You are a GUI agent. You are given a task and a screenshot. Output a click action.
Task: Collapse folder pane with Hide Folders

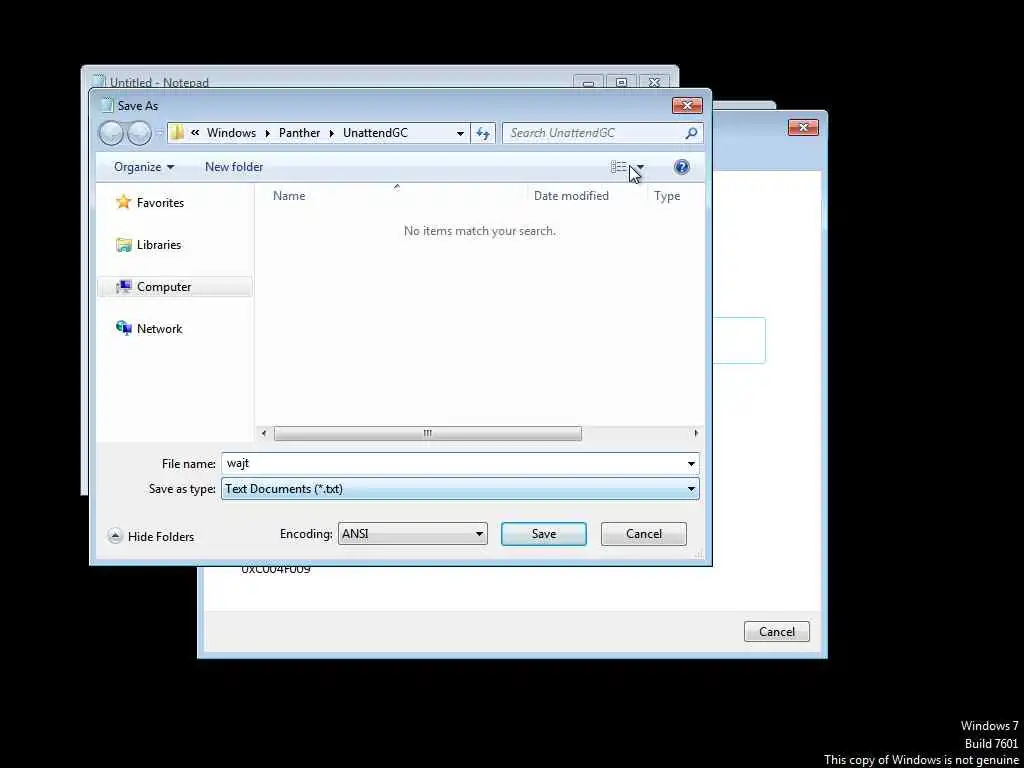(x=151, y=536)
